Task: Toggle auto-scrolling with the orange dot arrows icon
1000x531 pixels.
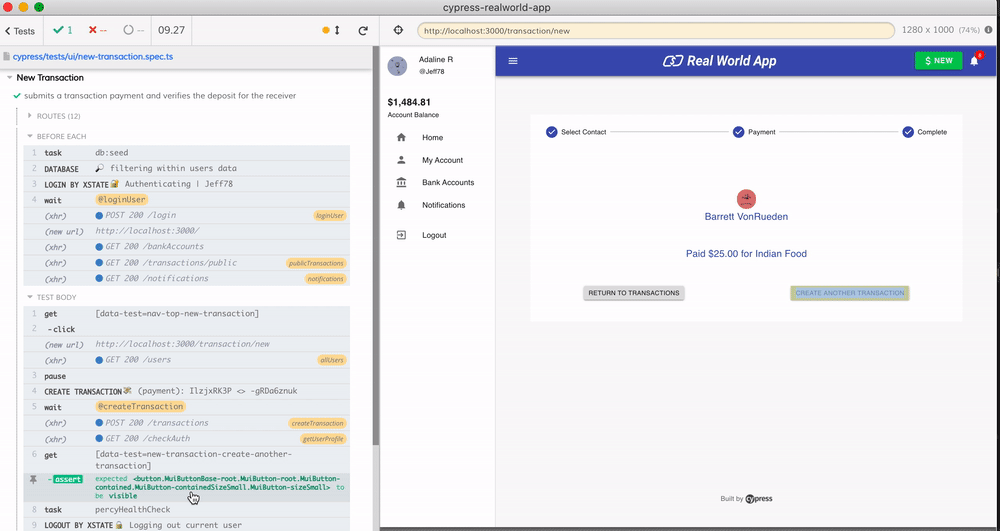Action: (x=332, y=30)
